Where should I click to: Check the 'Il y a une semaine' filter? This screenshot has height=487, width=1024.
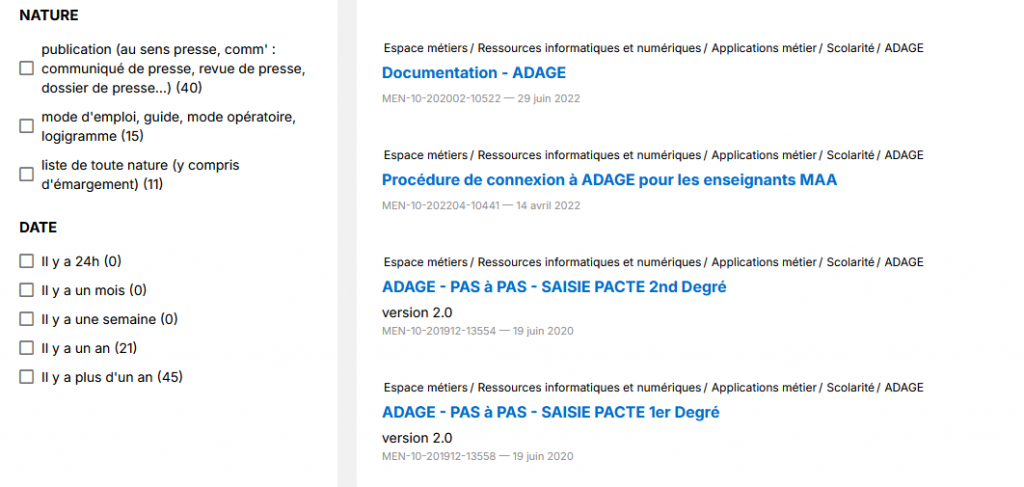coord(27,320)
